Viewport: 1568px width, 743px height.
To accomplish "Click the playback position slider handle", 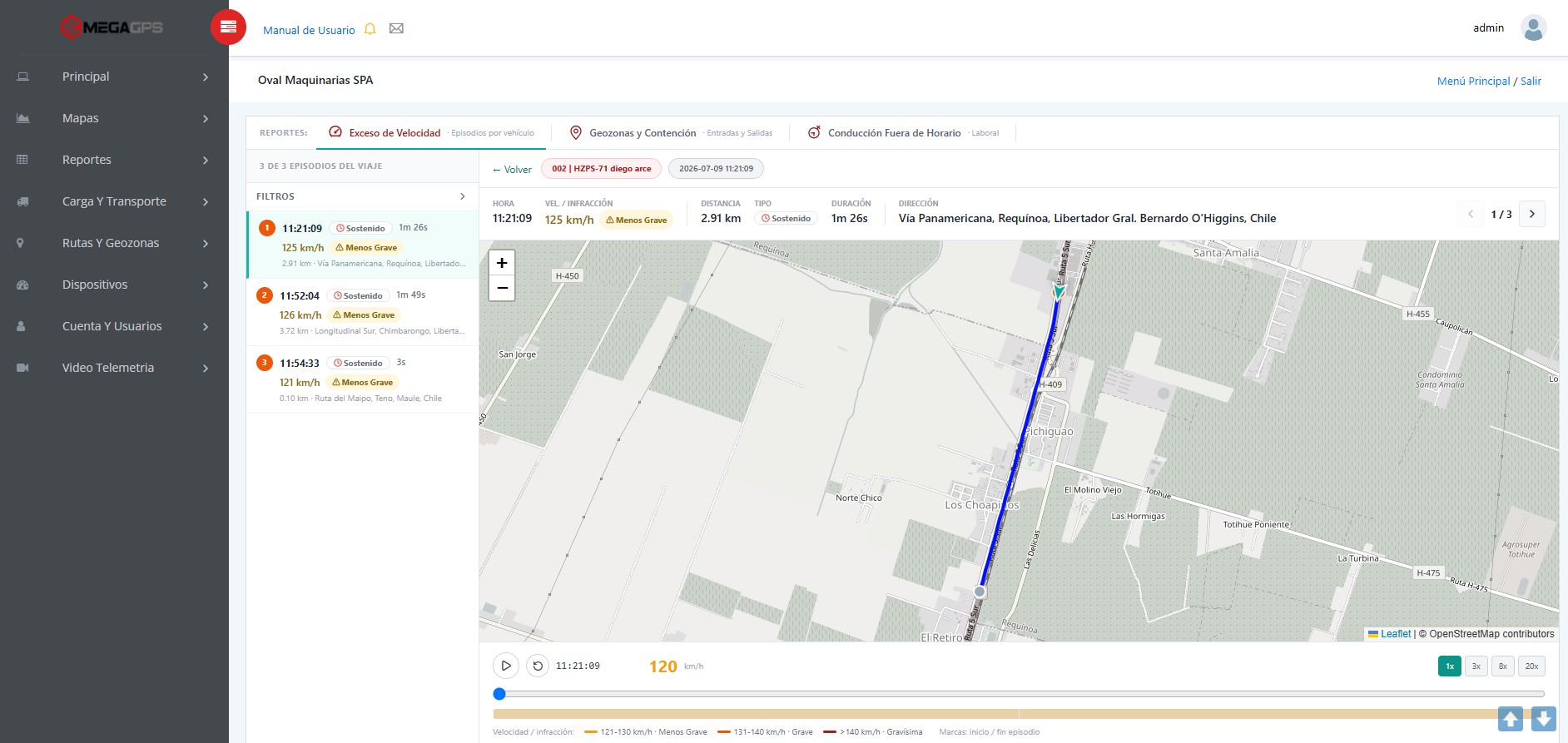I will pos(499,694).
